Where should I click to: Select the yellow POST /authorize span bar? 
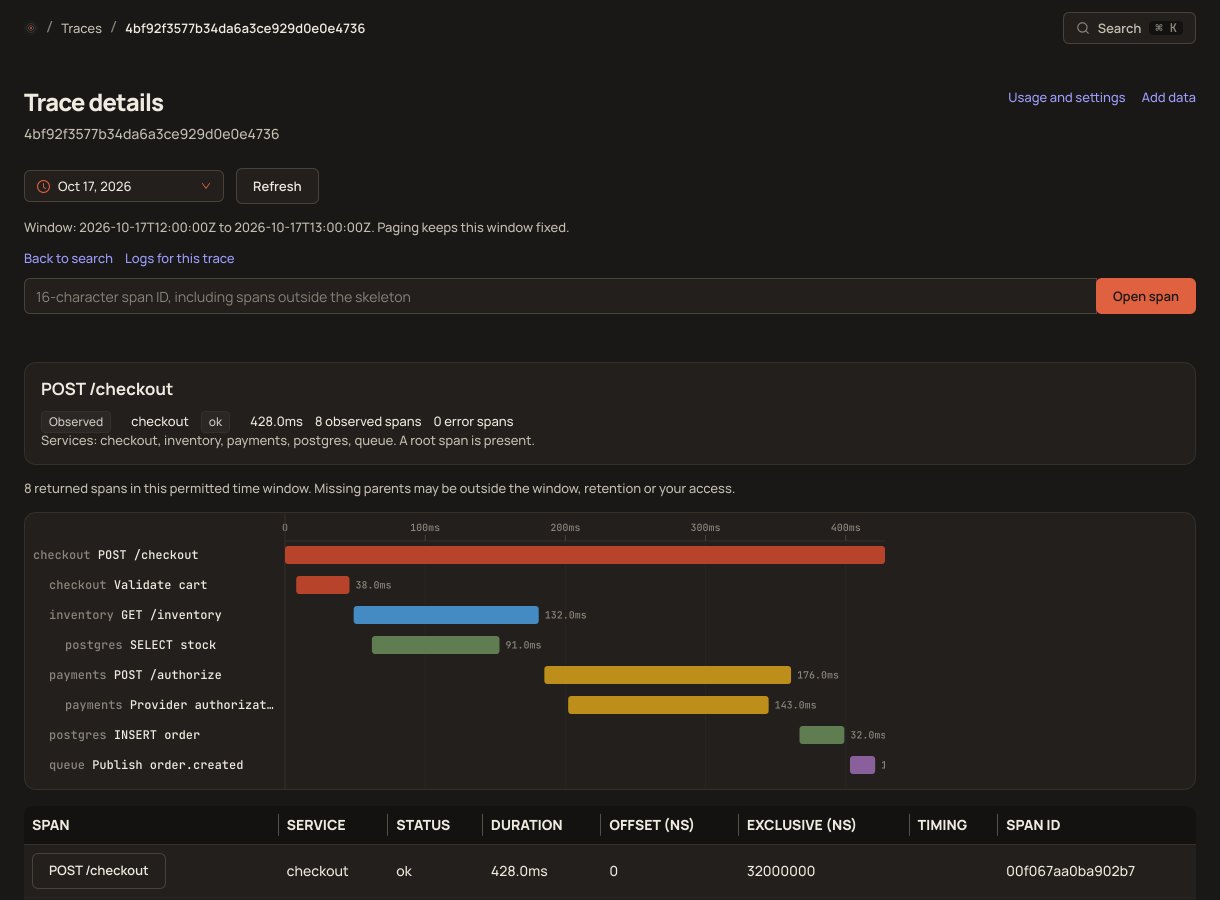[x=668, y=675]
